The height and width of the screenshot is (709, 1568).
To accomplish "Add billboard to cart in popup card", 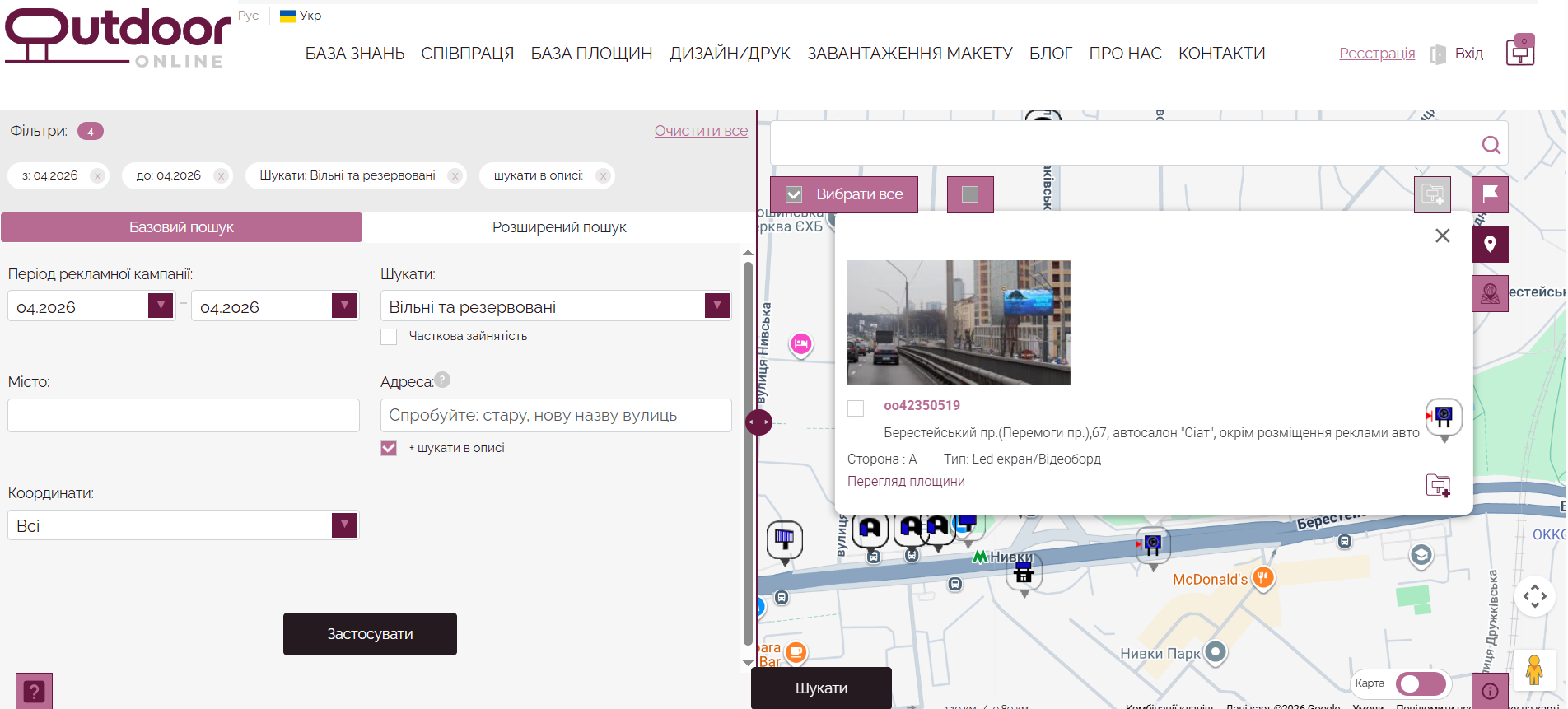I will 1438,485.
